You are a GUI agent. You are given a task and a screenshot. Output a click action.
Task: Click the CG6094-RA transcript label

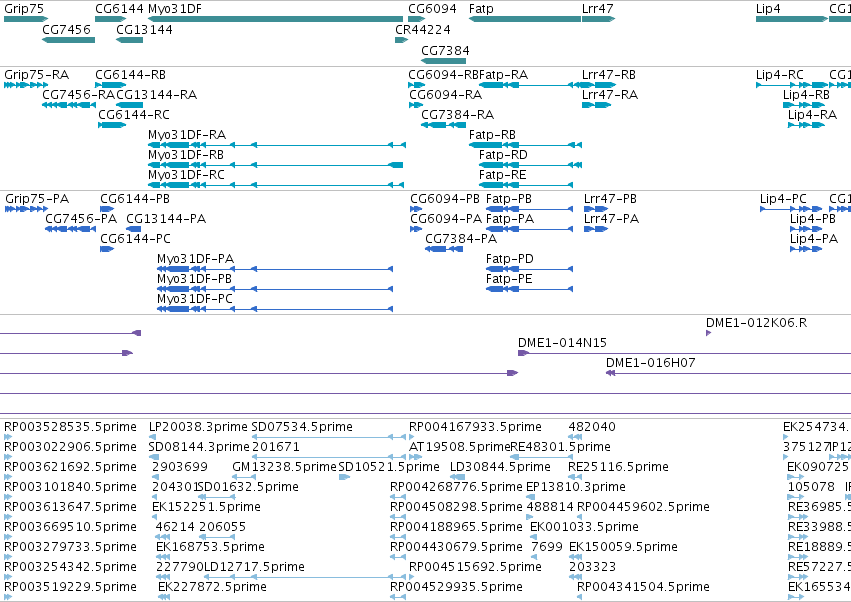coord(445,94)
